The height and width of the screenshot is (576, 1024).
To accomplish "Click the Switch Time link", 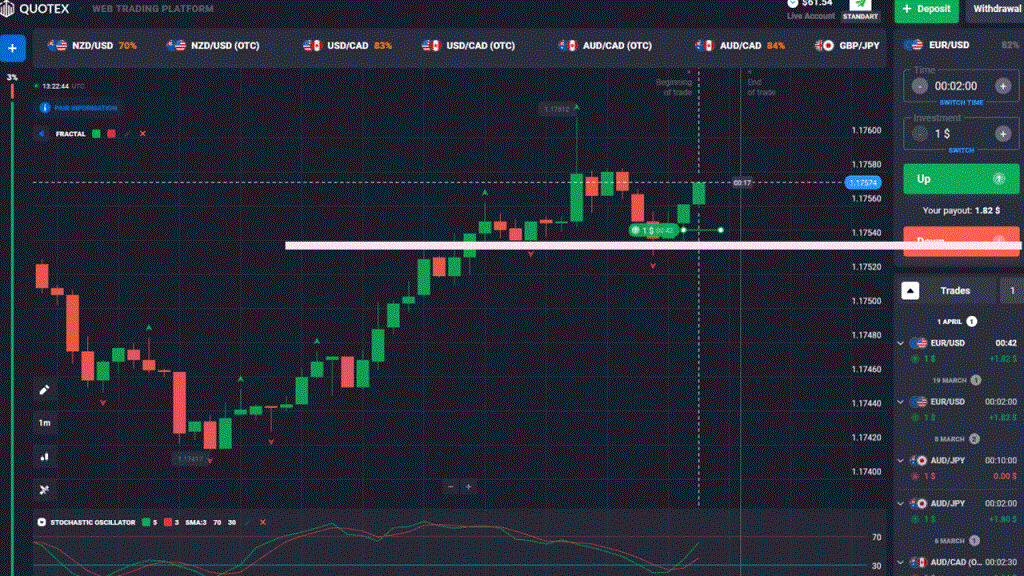I will 961,103.
